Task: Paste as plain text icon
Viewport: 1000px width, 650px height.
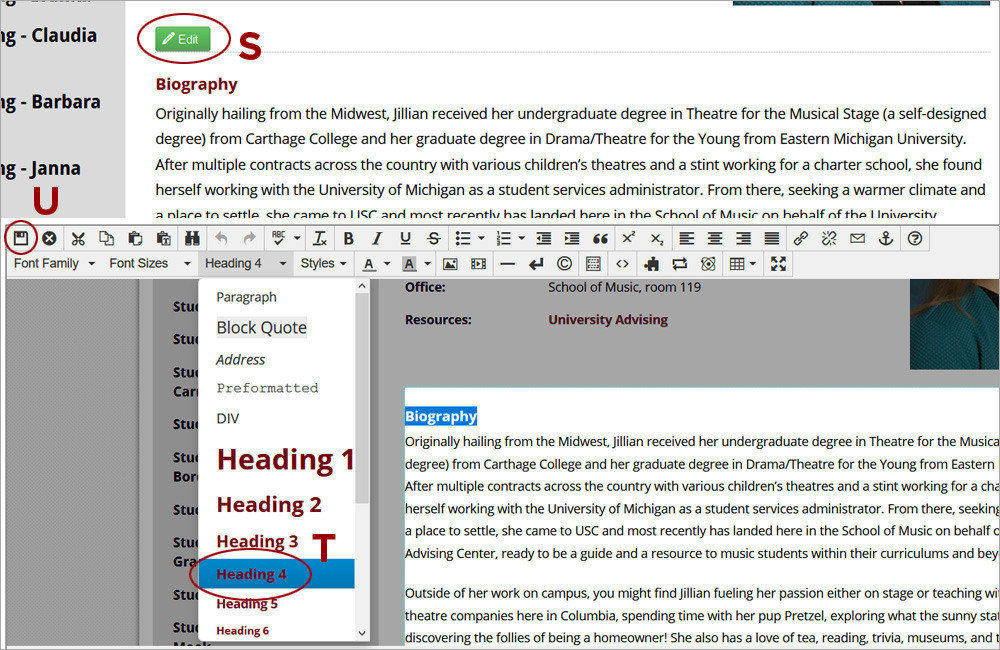Action: click(164, 239)
